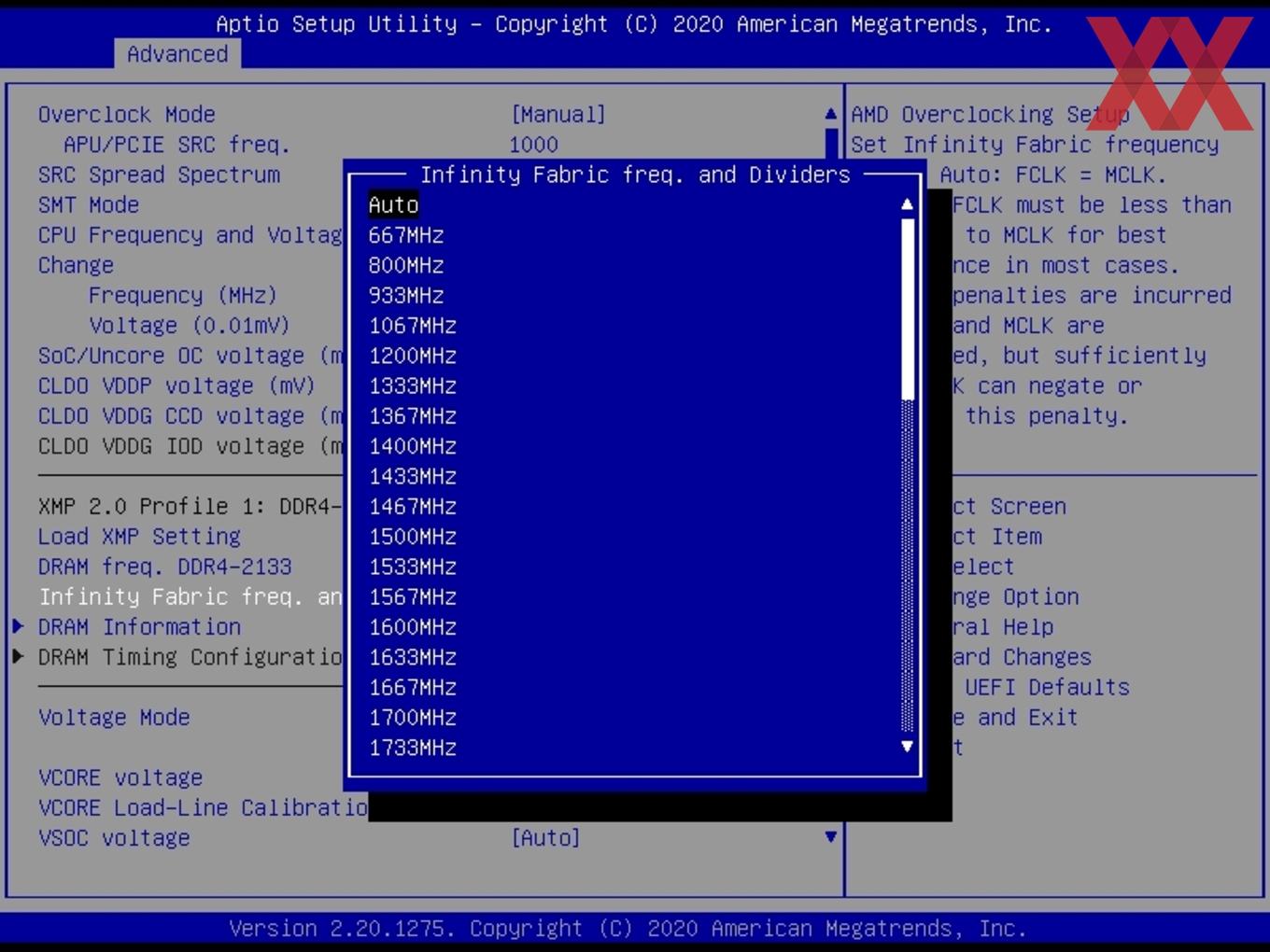Click main panel scroll-down arrow

(x=830, y=837)
